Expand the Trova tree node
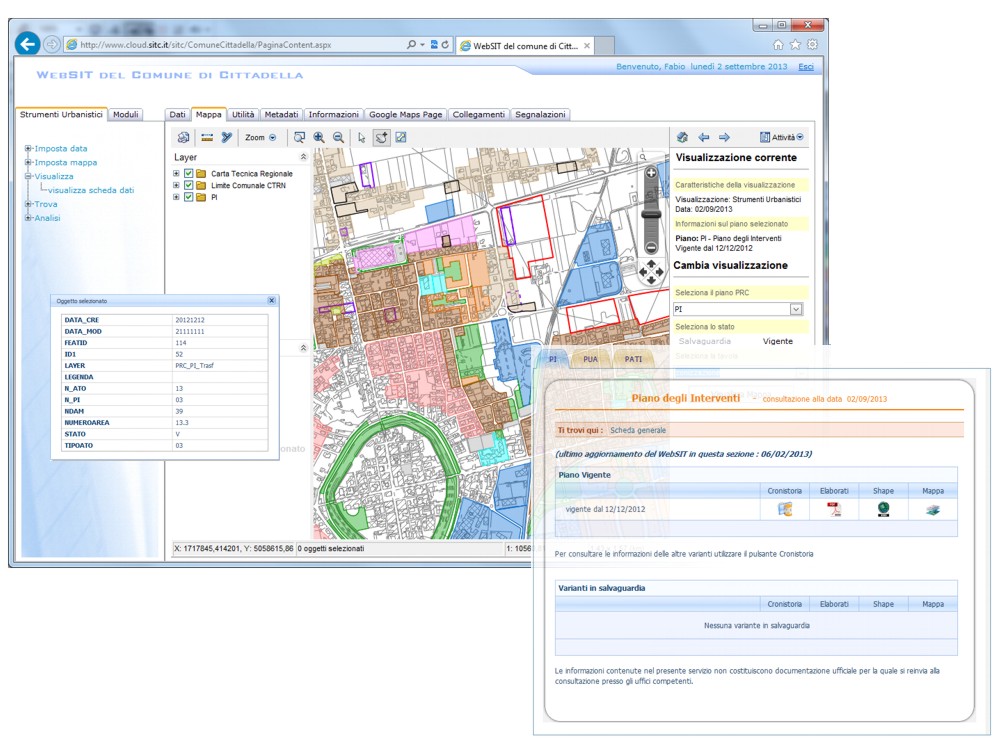 point(28,204)
